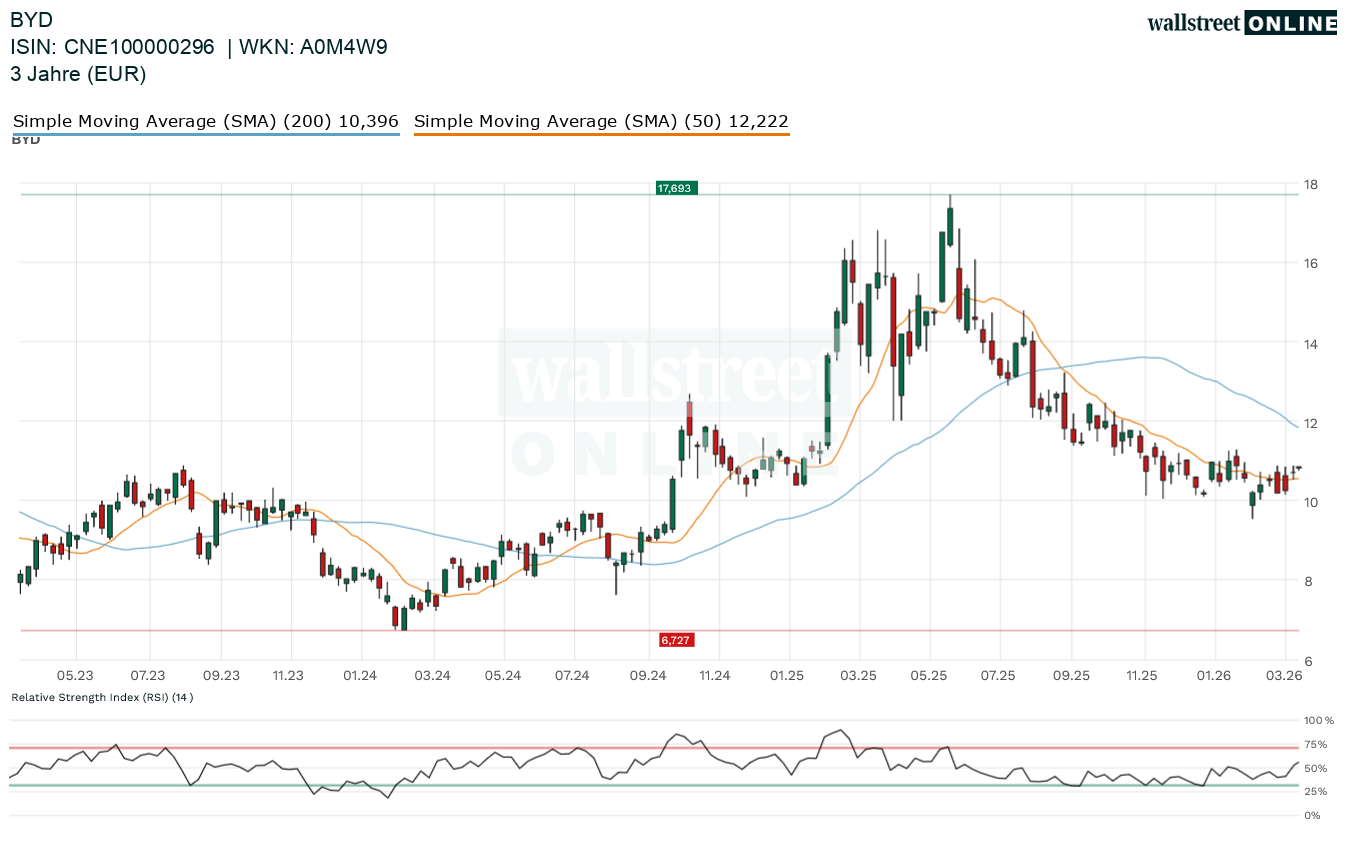Click the red 6,727 low price marker

(x=676, y=639)
